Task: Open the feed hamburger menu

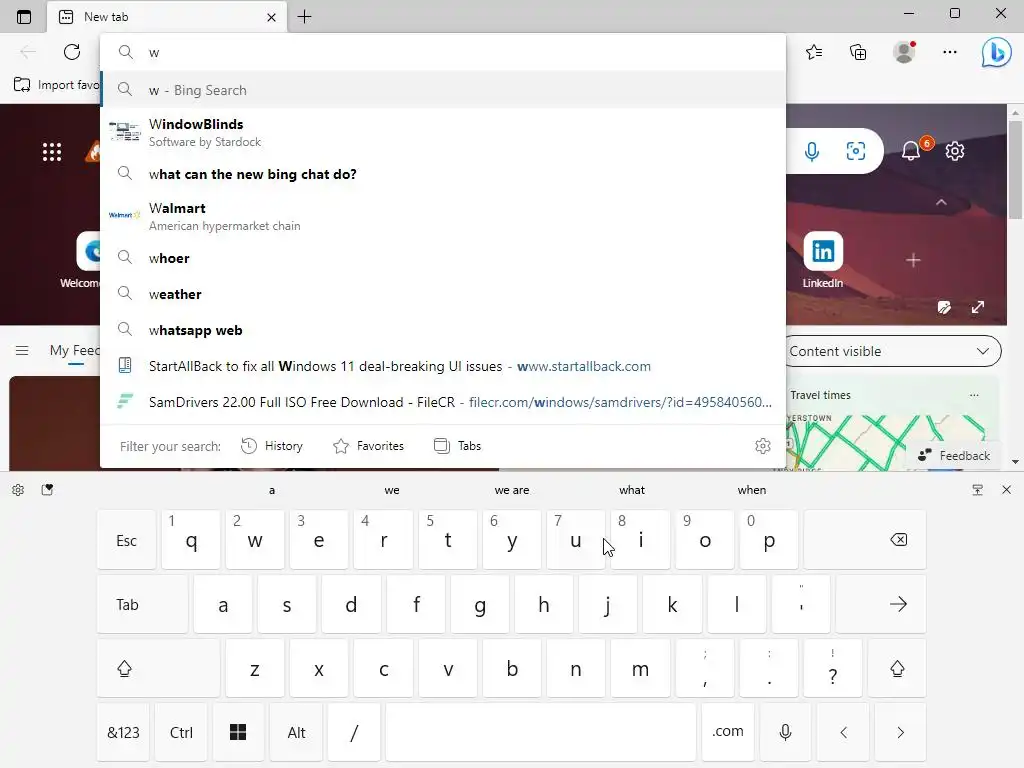Action: click(22, 351)
